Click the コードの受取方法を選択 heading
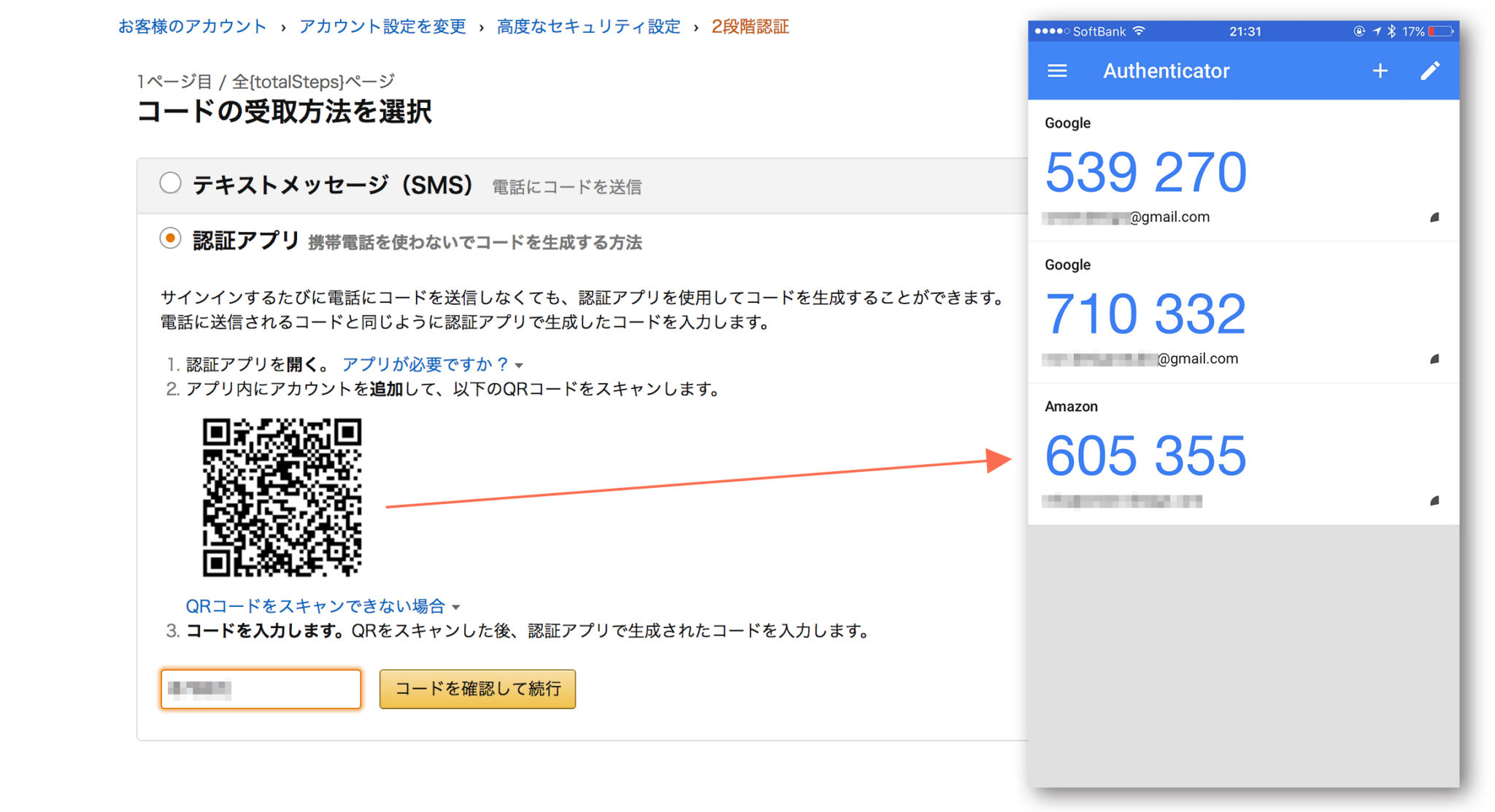1495x812 pixels. click(x=284, y=112)
